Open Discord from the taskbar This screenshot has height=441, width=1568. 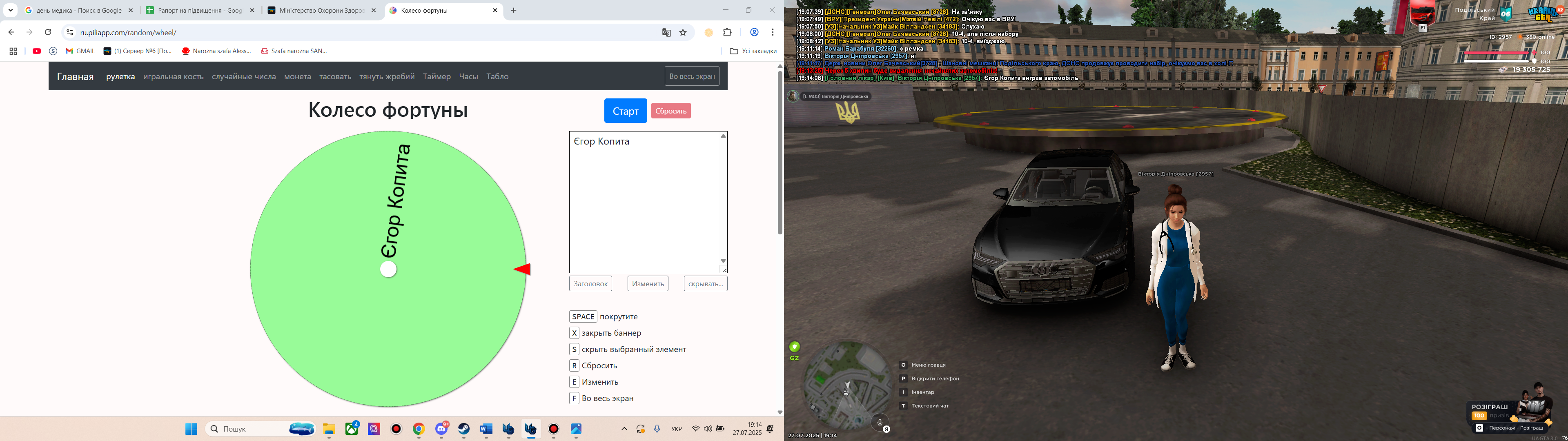pyautogui.click(x=441, y=430)
